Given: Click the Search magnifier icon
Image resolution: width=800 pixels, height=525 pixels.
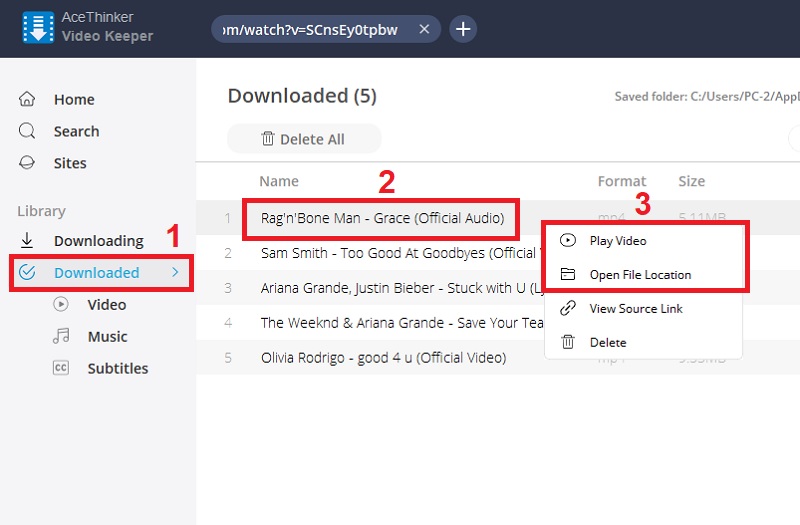Looking at the screenshot, I should 27,131.
